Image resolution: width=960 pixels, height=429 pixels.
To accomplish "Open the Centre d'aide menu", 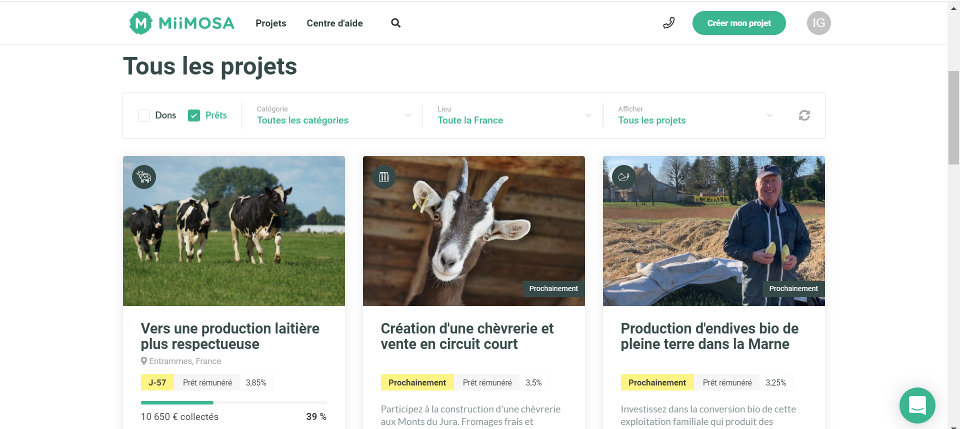I will 335,23.
